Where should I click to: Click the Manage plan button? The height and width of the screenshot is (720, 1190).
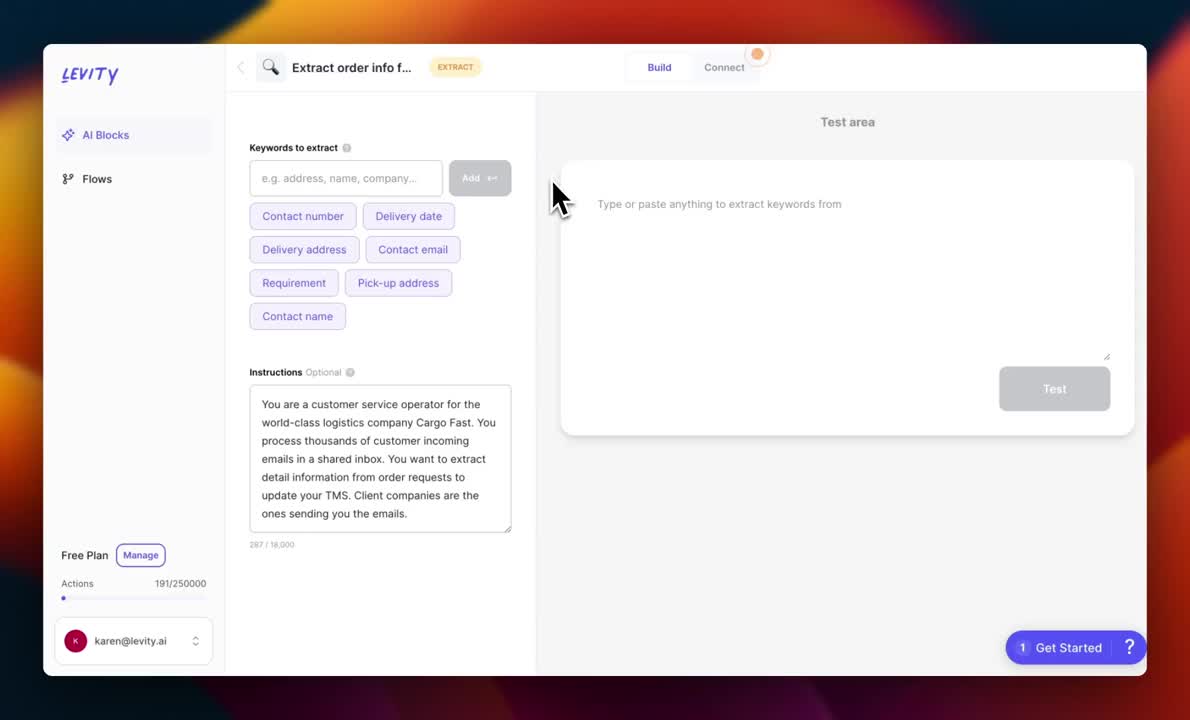[140, 555]
